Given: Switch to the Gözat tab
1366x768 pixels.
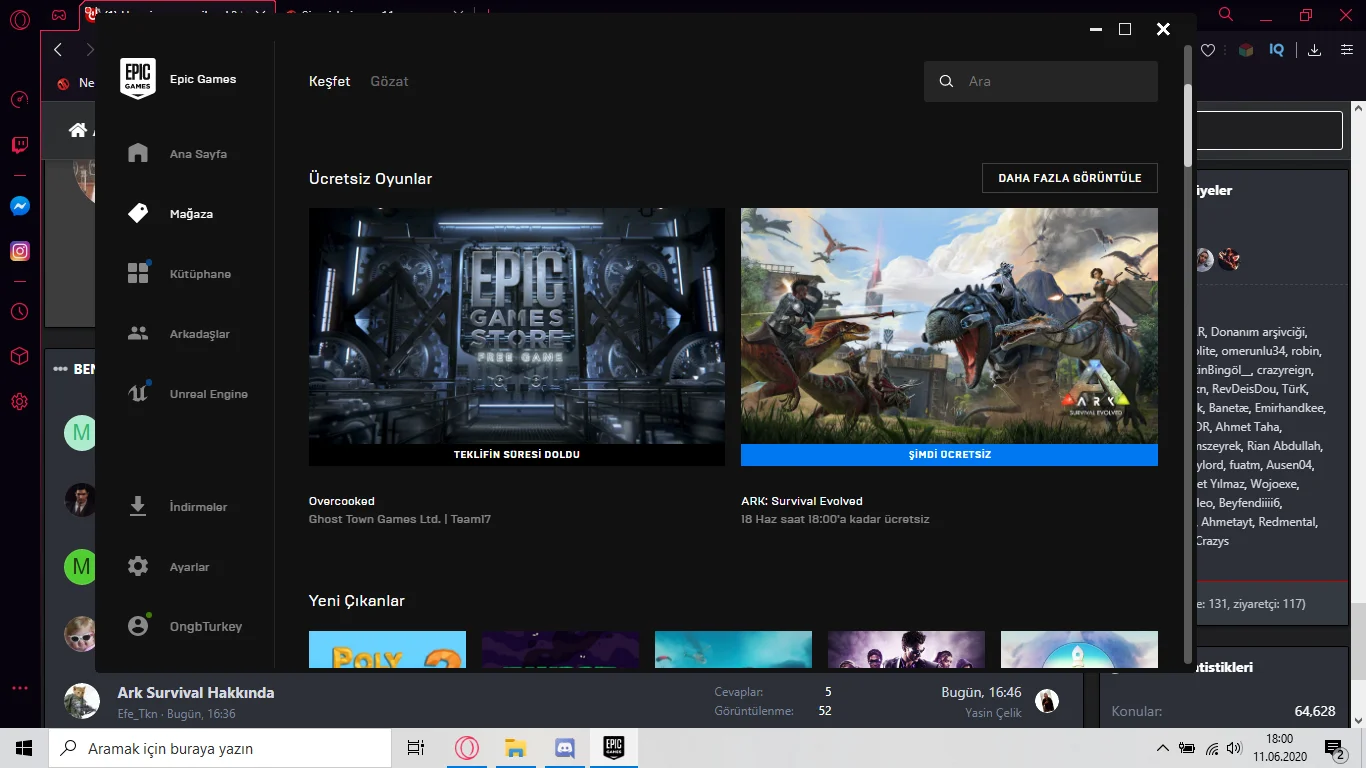Looking at the screenshot, I should 389,81.
